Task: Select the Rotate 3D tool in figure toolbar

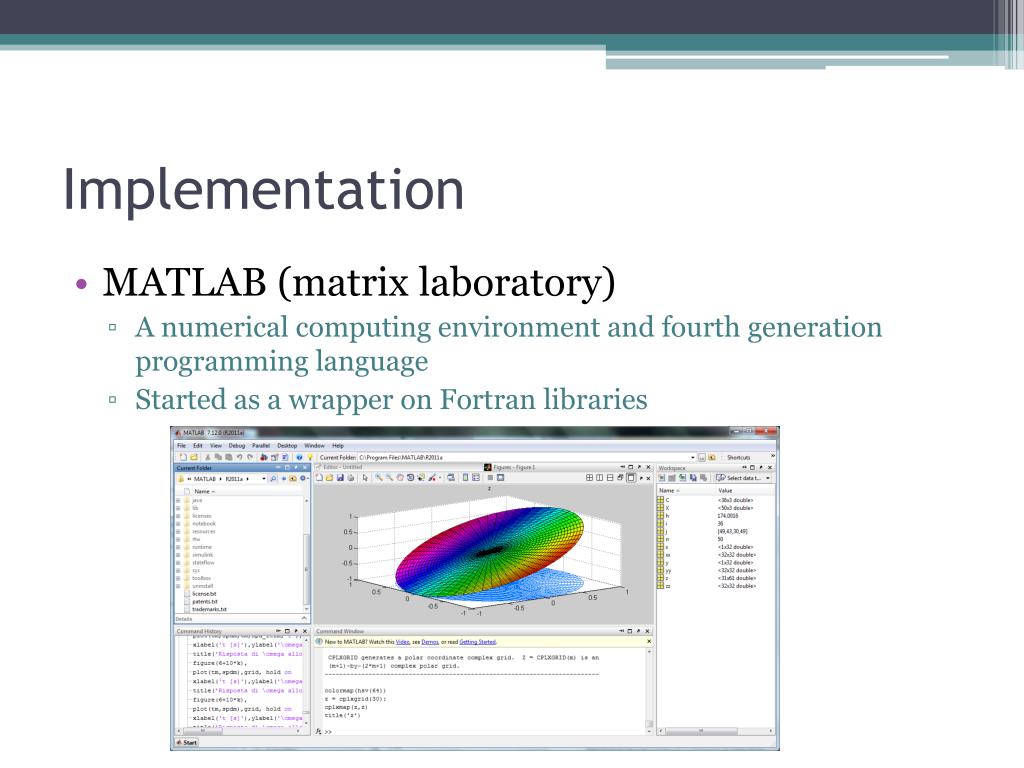Action: [410, 477]
